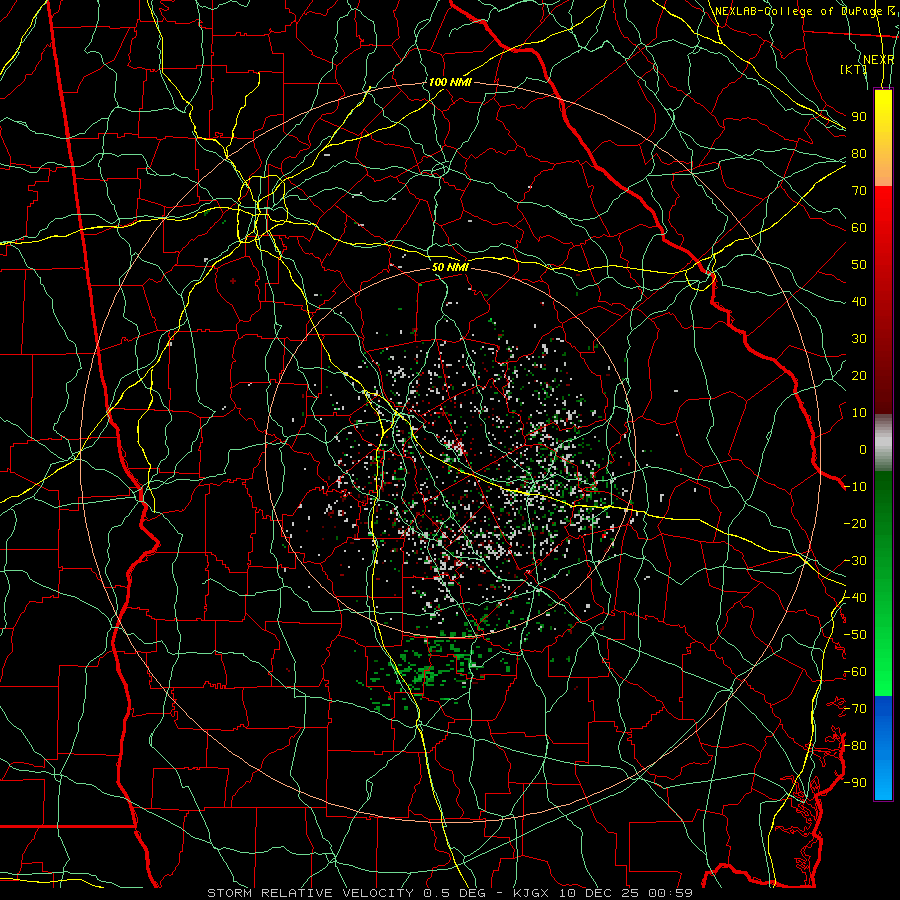This screenshot has height=900, width=900.
Task: Click the positive 10 scale label
Action: coord(859,413)
